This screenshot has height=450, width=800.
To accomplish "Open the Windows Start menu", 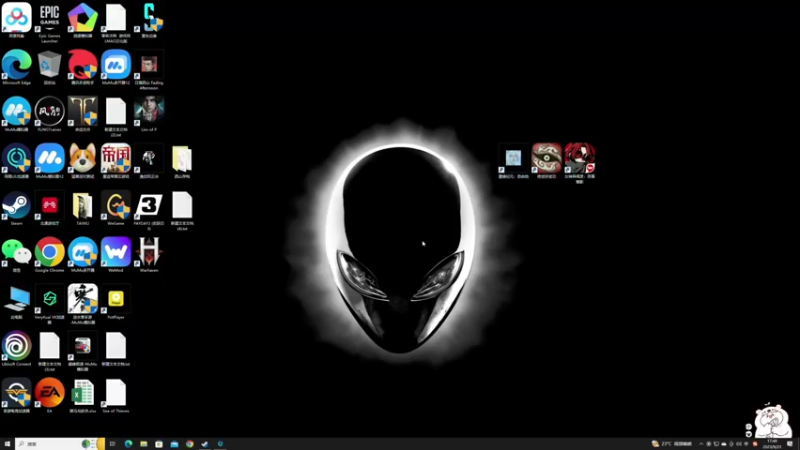I will [7, 444].
